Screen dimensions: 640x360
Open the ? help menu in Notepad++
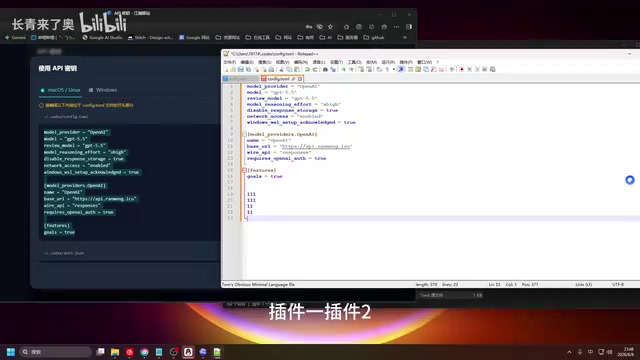[x=438, y=62]
